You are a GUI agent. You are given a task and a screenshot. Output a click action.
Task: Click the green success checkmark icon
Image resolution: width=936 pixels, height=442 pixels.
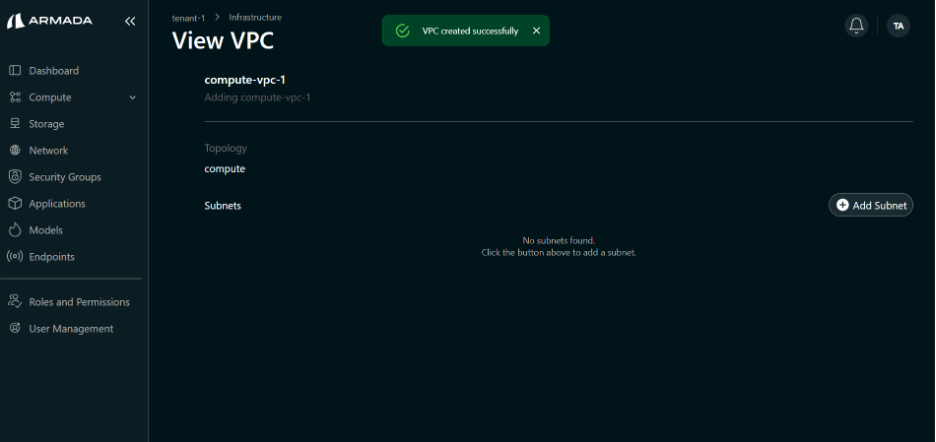coord(403,30)
